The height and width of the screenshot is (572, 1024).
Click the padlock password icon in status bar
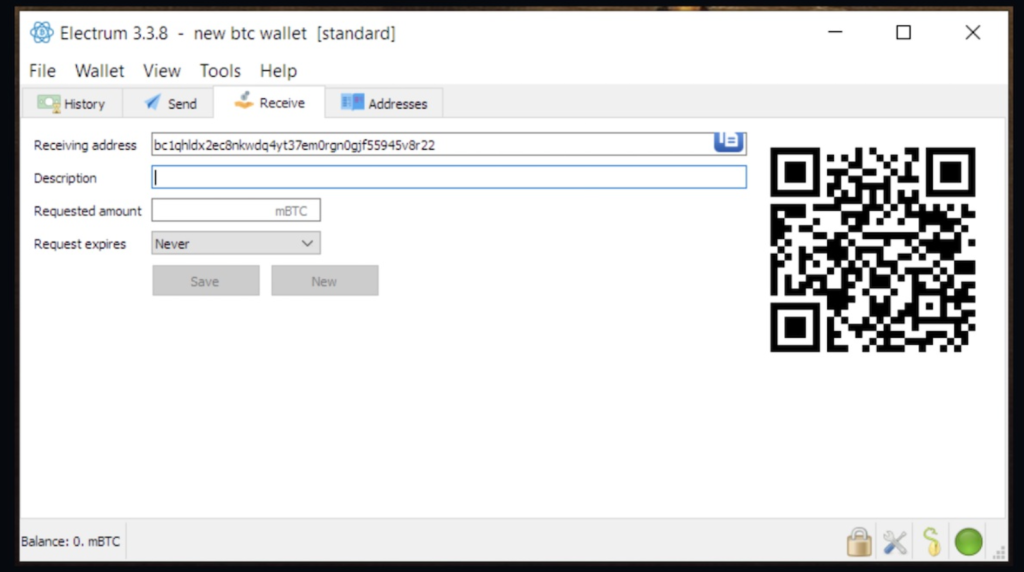(859, 542)
